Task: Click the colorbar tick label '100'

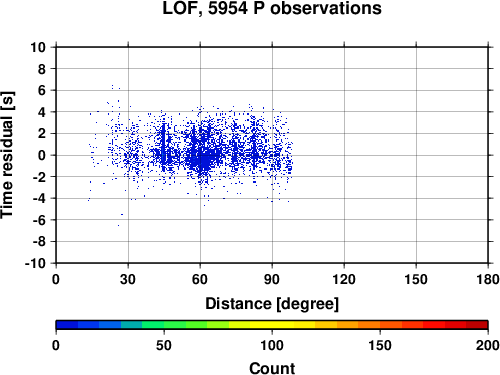Action: point(272,345)
